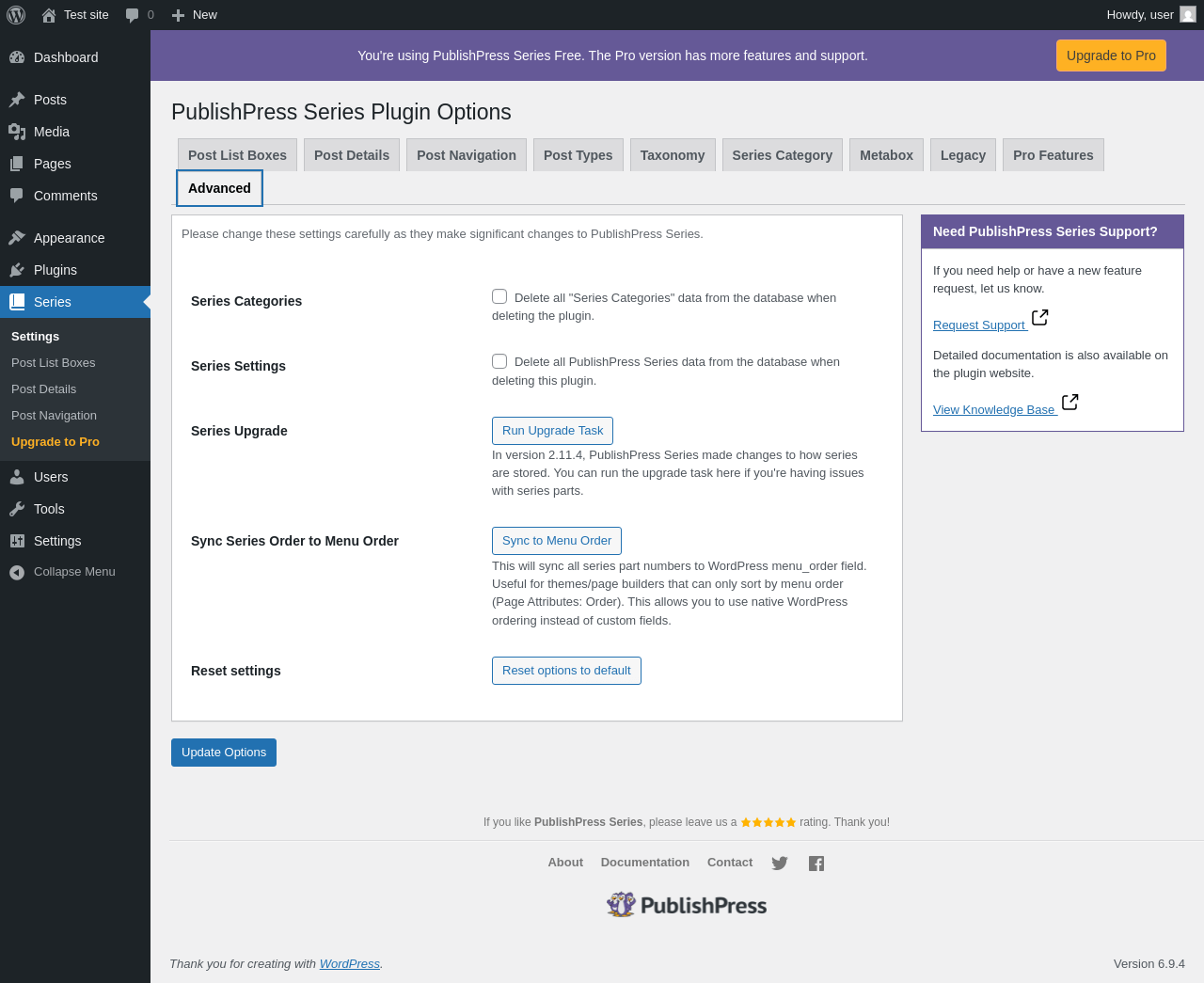
Task: Click the external link icon beside View Knowledge Base
Action: point(1069,403)
